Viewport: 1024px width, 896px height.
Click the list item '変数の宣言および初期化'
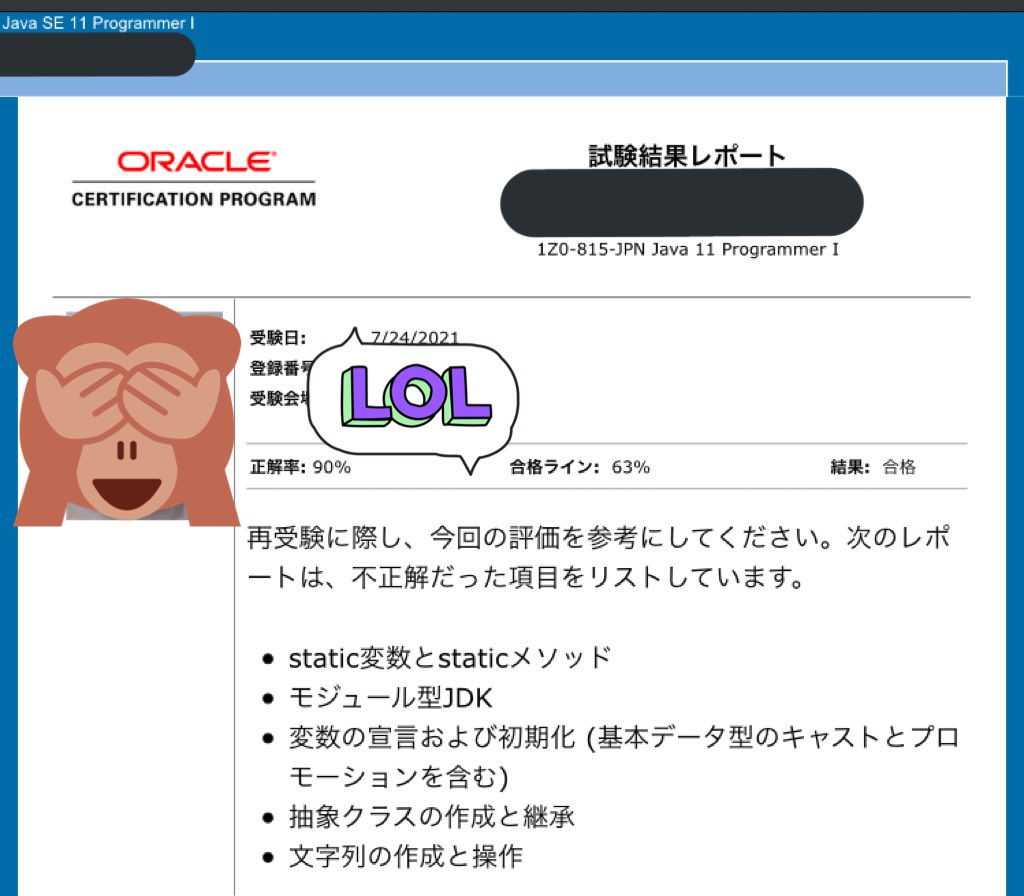click(624, 757)
